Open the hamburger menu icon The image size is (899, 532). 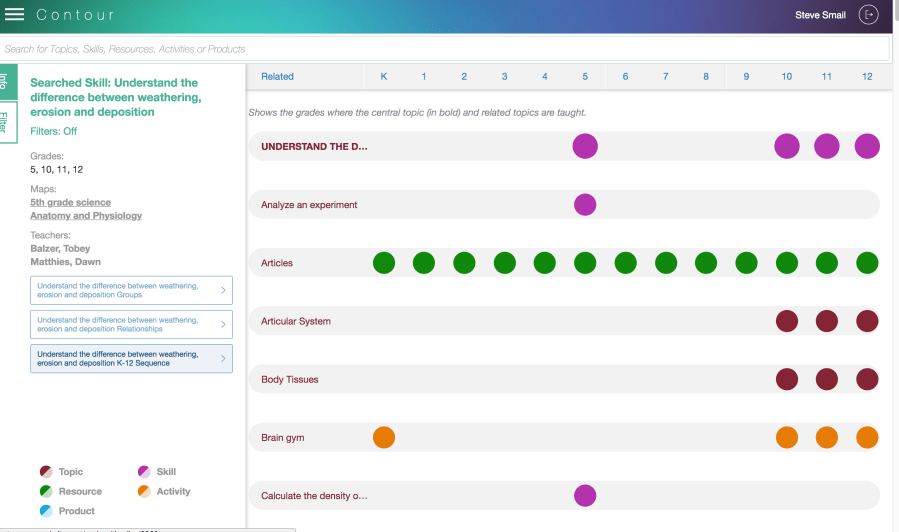click(x=15, y=15)
